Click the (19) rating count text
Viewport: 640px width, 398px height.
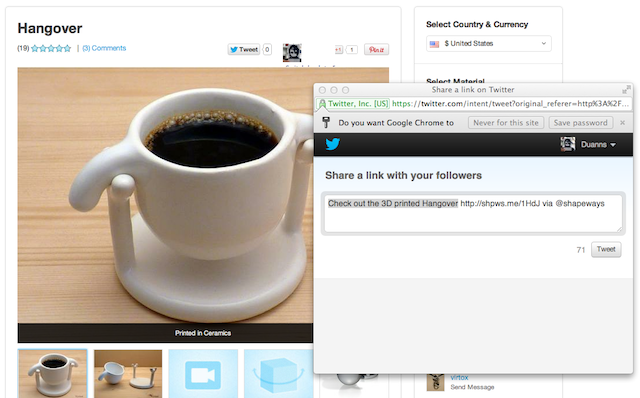click(x=23, y=48)
